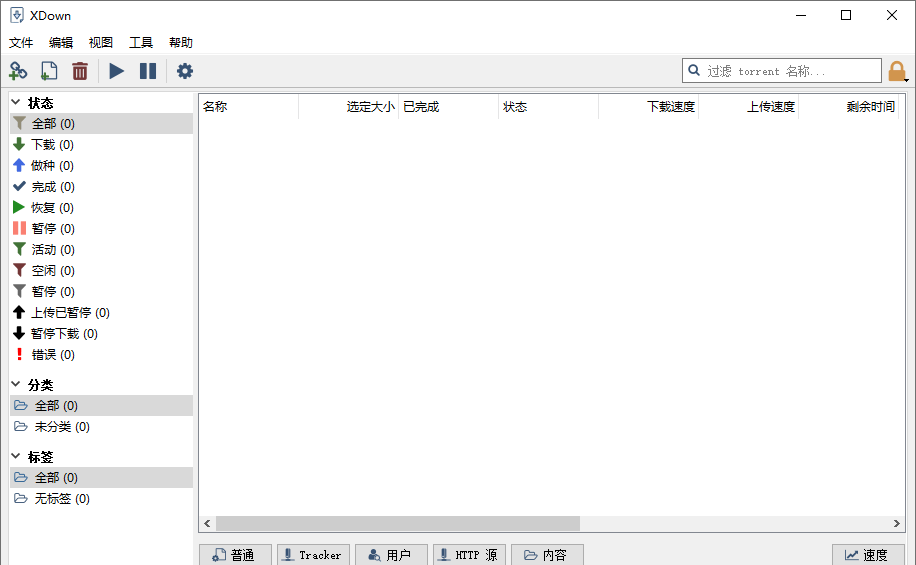Select the 做种 (0) status filter
The image size is (916, 565).
tap(102, 165)
